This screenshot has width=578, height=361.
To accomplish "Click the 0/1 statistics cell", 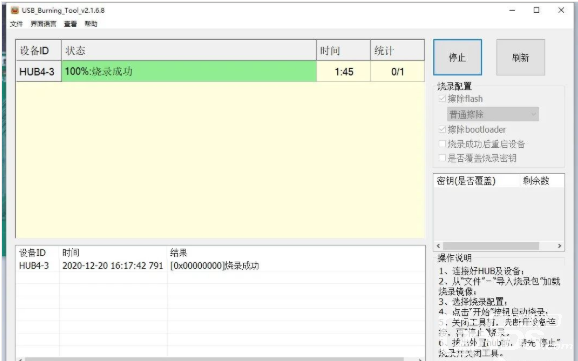I will (397, 71).
